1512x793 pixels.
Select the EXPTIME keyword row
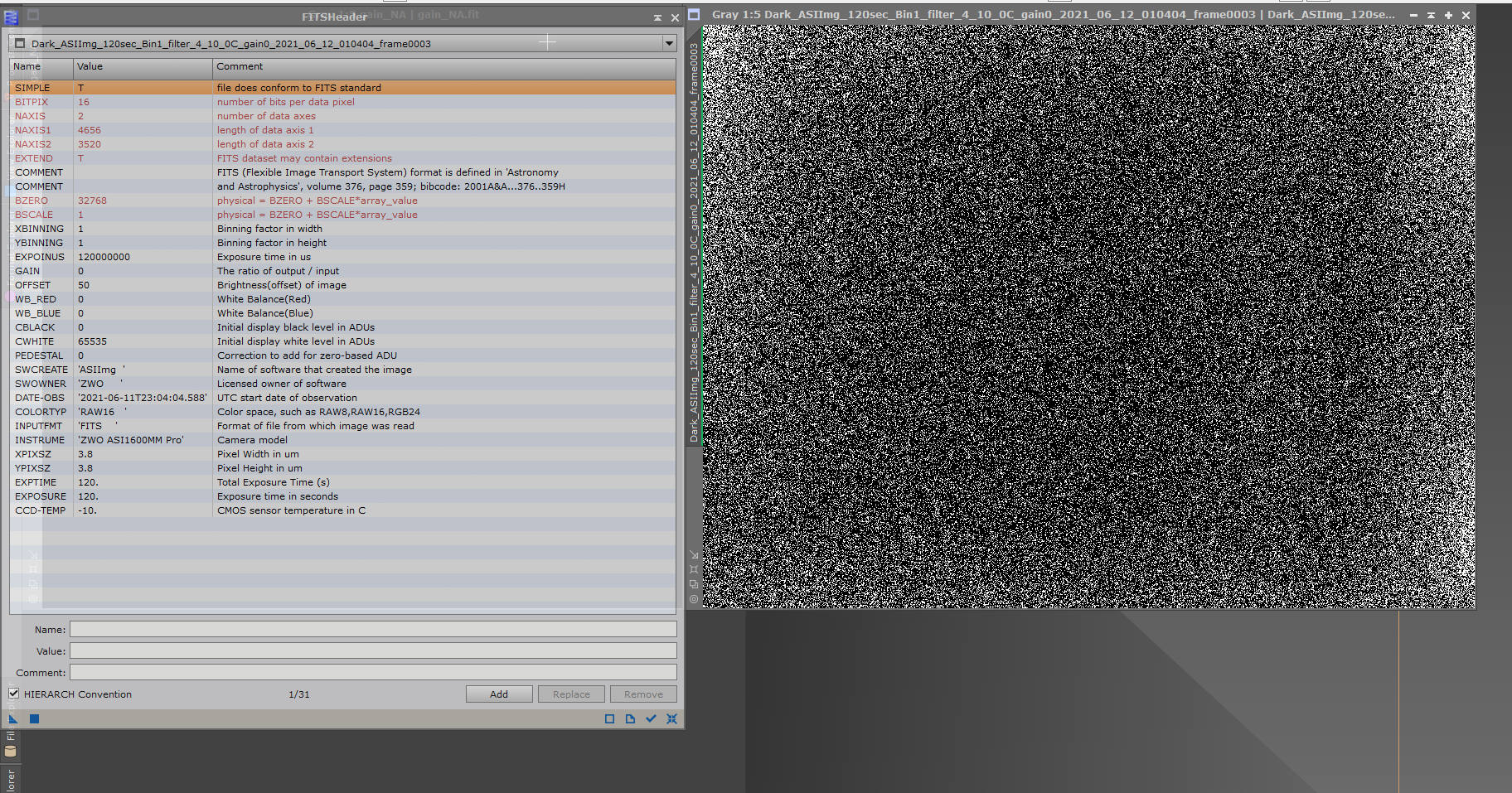342,482
